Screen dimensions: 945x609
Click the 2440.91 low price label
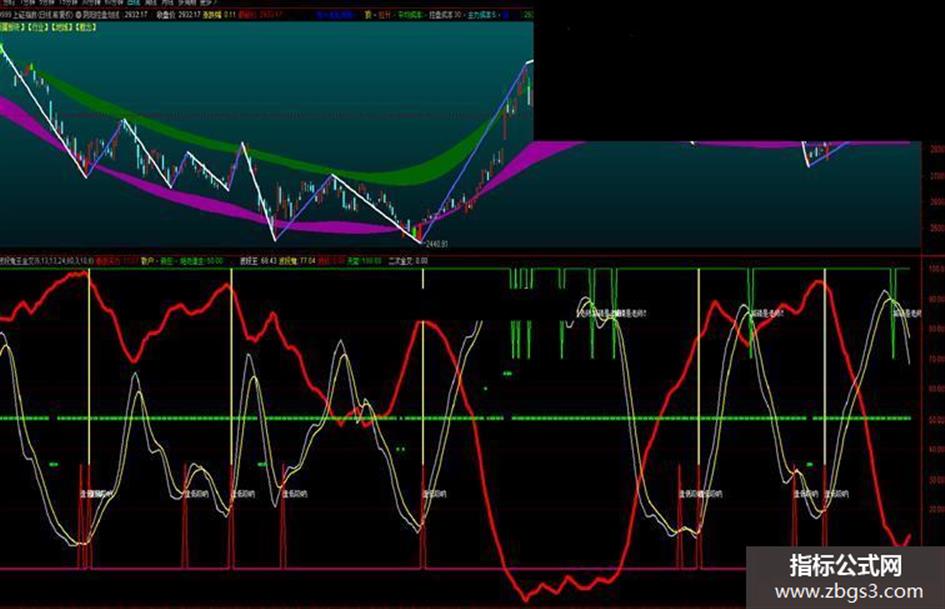tap(436, 244)
